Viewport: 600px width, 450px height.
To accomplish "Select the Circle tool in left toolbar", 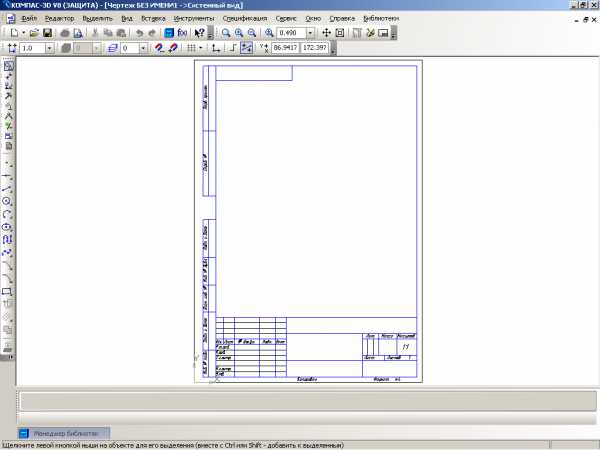I will (x=8, y=201).
